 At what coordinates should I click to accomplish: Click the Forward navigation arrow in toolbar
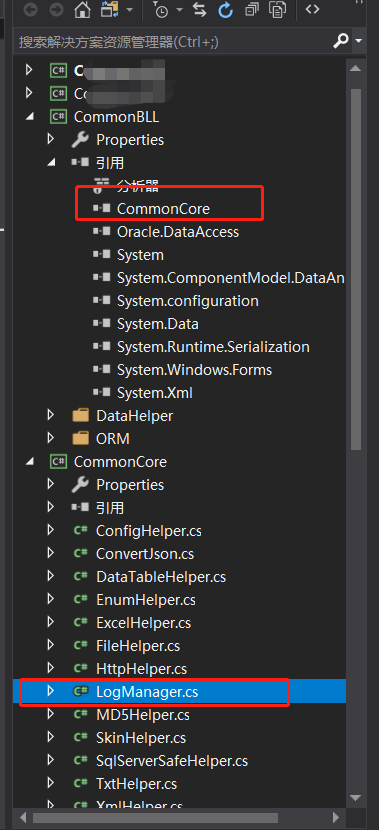click(x=56, y=10)
